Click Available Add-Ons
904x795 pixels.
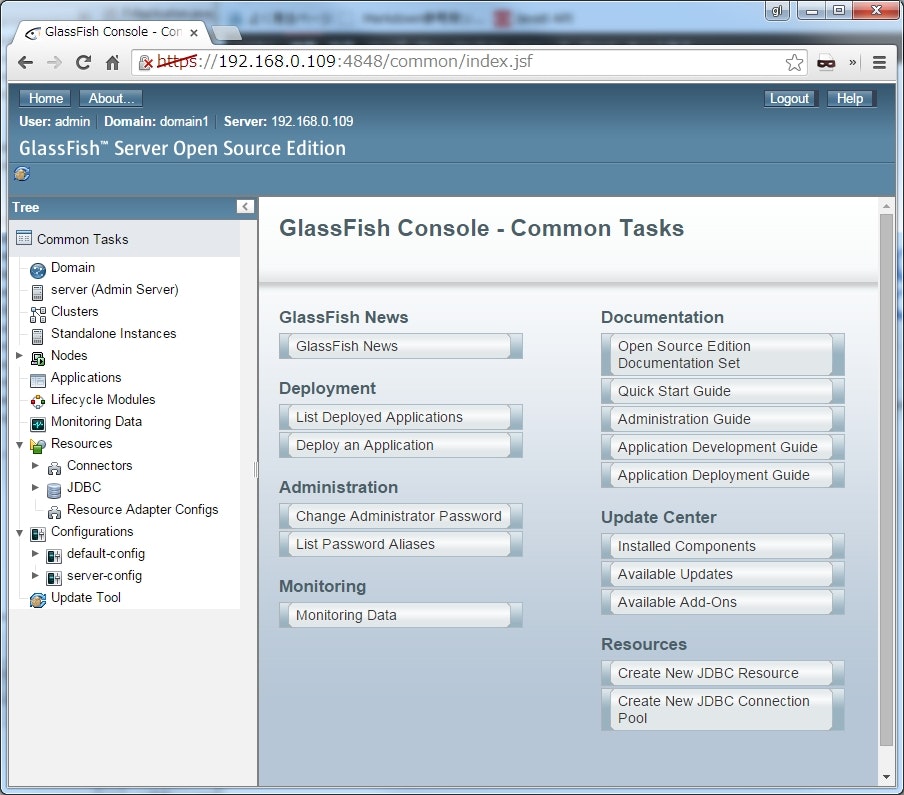722,602
